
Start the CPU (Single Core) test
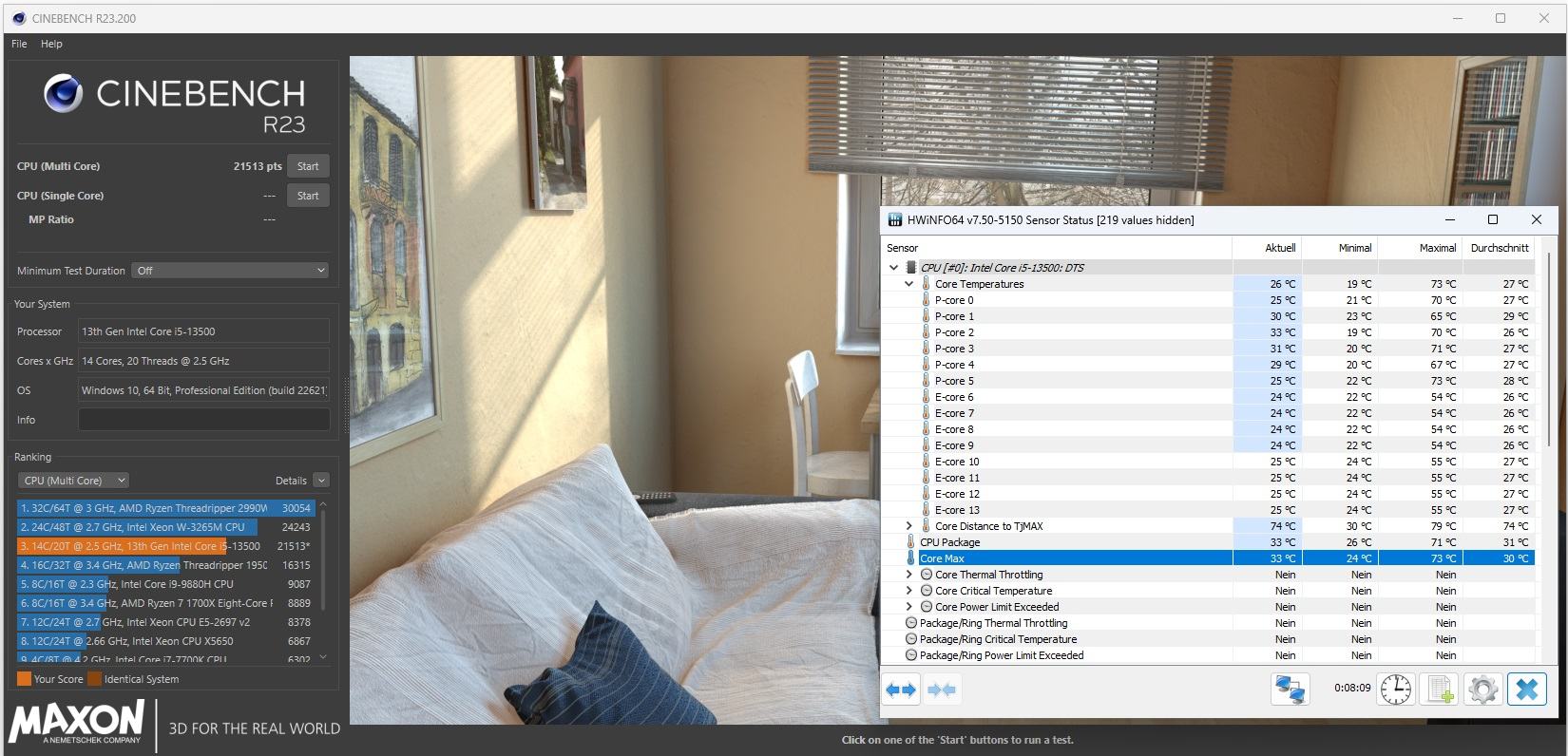[x=308, y=196]
